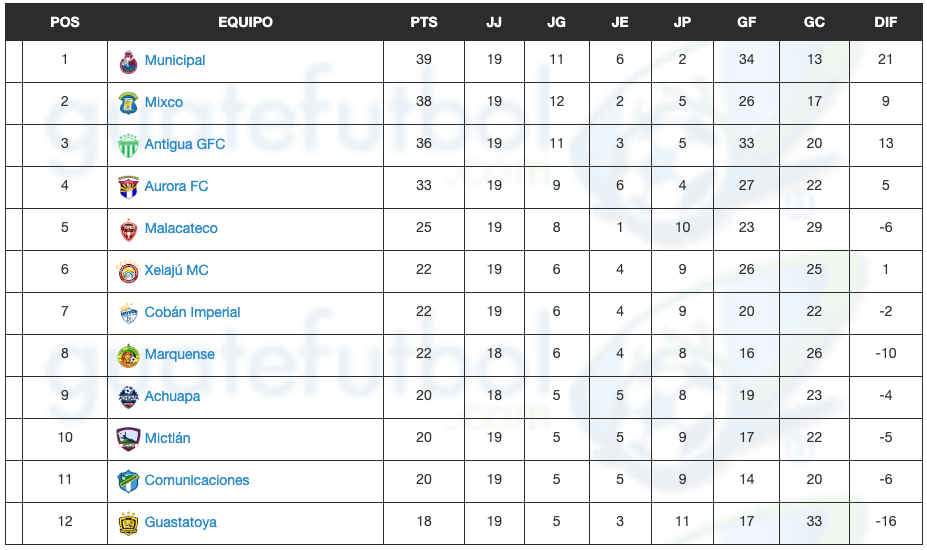
Task: Click the PTS column header
Action: [x=424, y=22]
